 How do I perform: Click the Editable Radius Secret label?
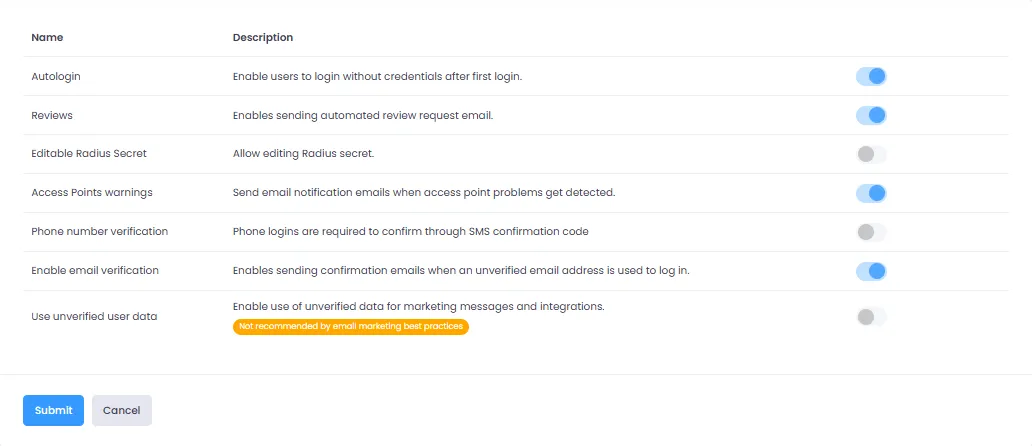click(x=89, y=154)
